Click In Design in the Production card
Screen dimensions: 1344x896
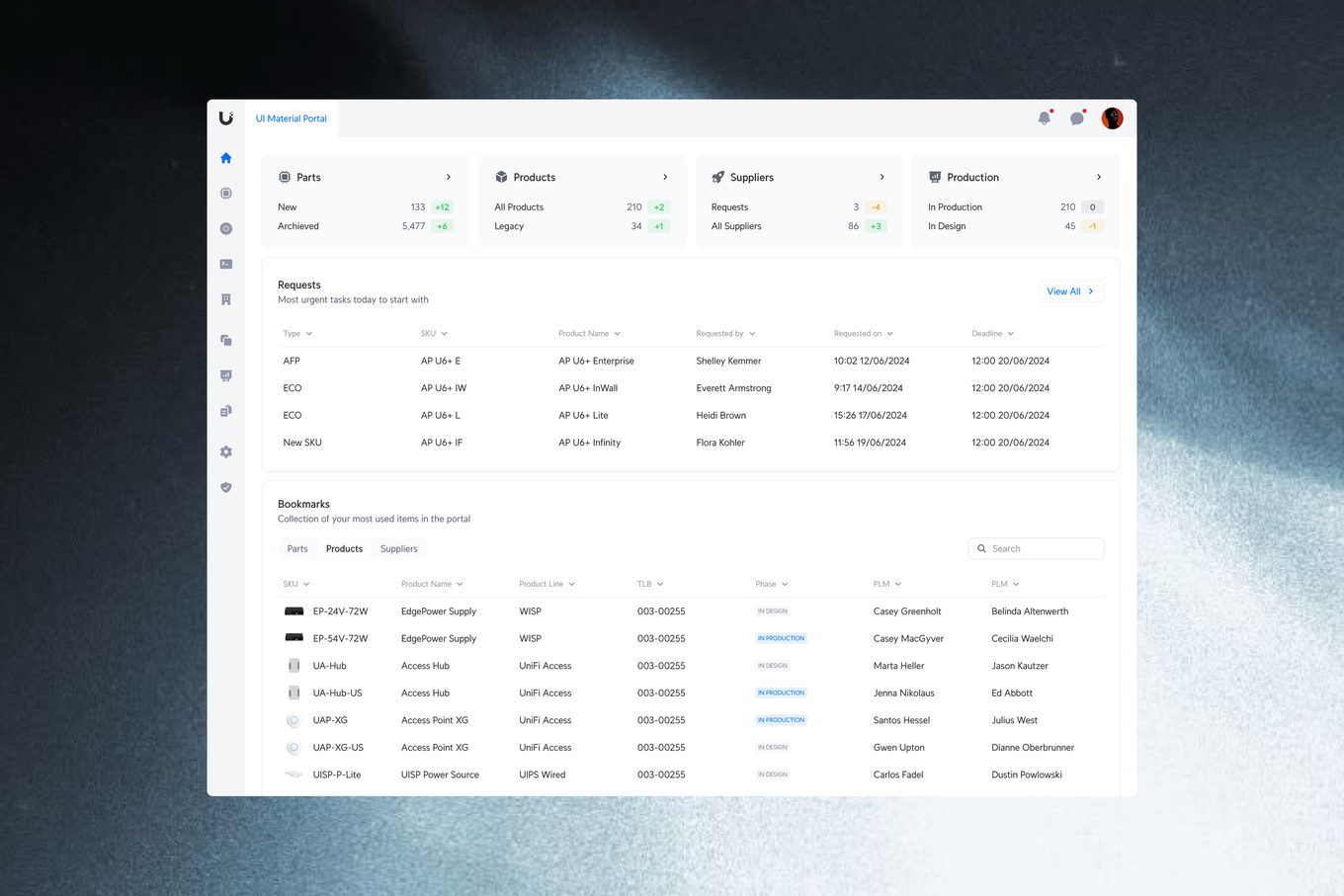tap(947, 226)
